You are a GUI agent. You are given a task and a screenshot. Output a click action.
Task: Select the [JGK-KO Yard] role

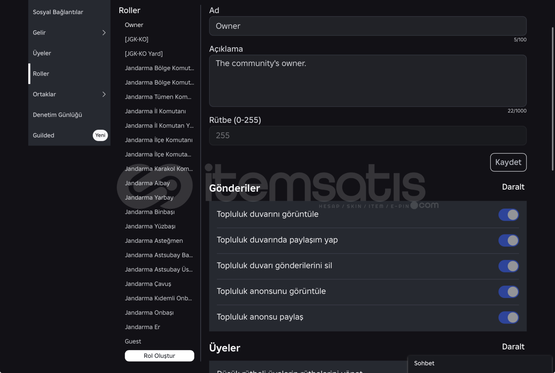pyautogui.click(x=144, y=53)
